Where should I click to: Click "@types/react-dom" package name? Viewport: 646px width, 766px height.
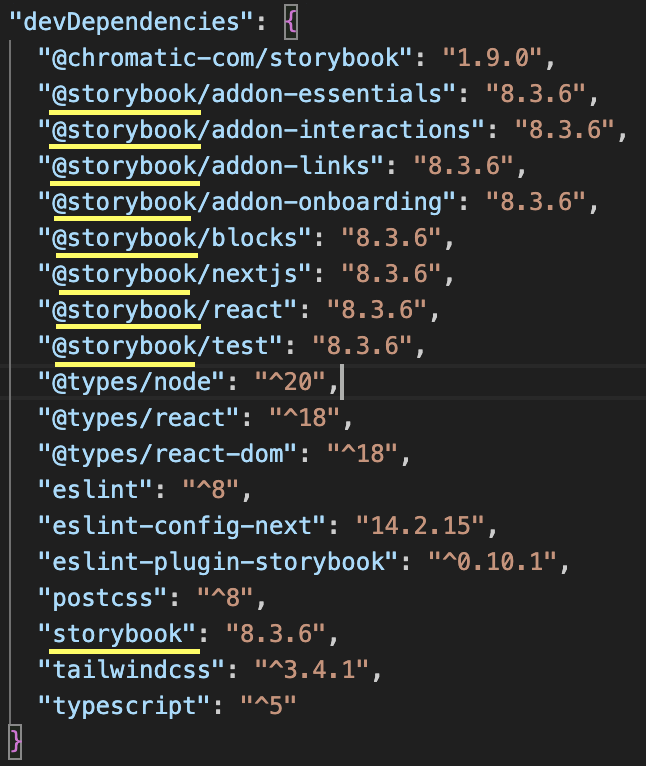(x=167, y=454)
